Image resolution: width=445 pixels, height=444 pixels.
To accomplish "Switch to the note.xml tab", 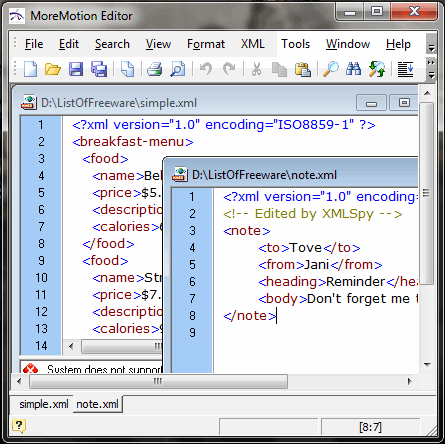I will click(x=97, y=404).
